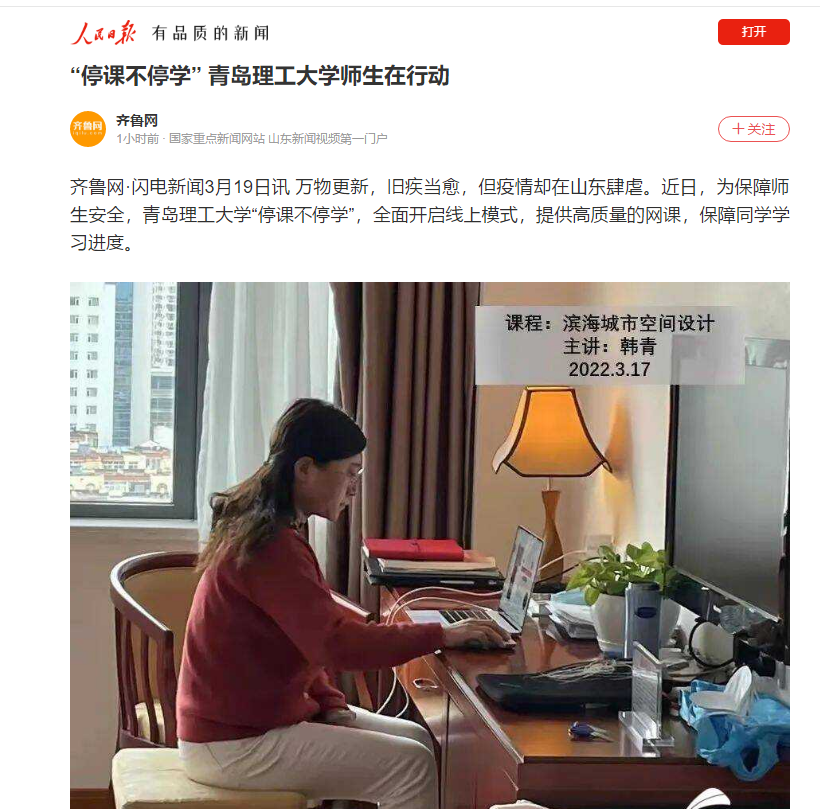820x809 pixels.
Task: Click the 齐鲁网 publisher name
Action: [x=137, y=120]
